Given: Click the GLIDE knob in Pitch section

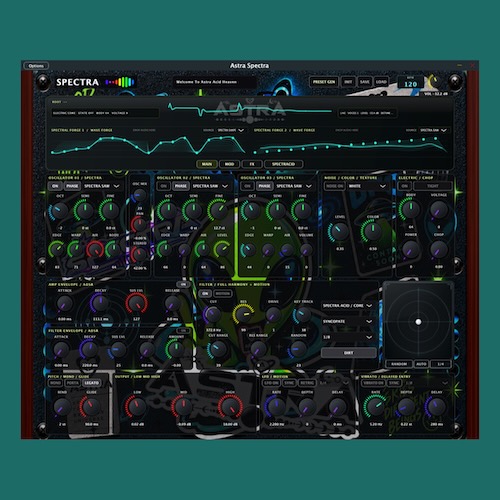Looking at the screenshot, I should 91,407.
